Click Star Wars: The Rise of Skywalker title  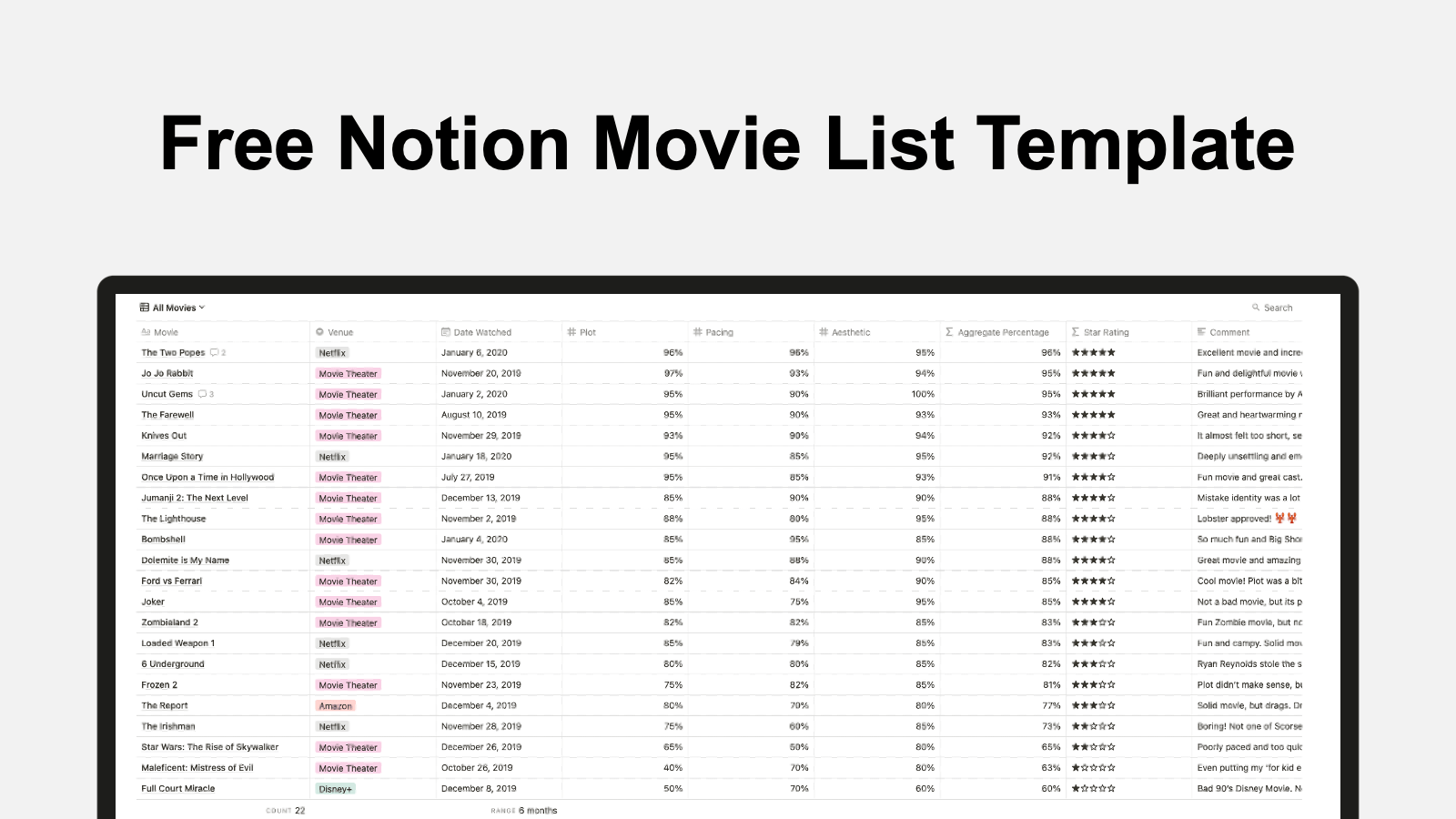210,747
